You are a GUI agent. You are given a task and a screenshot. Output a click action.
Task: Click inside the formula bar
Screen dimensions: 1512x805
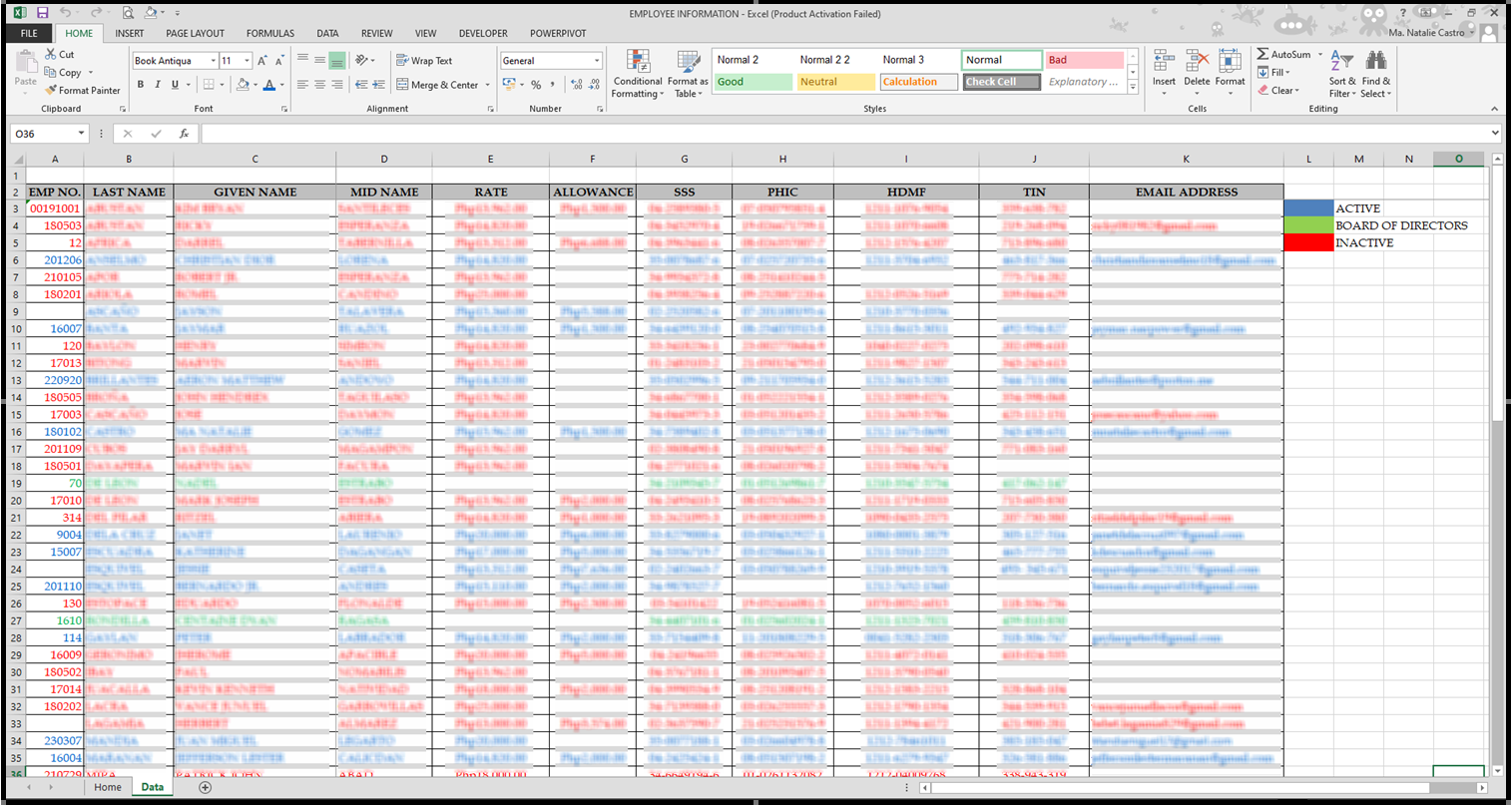click(x=846, y=134)
